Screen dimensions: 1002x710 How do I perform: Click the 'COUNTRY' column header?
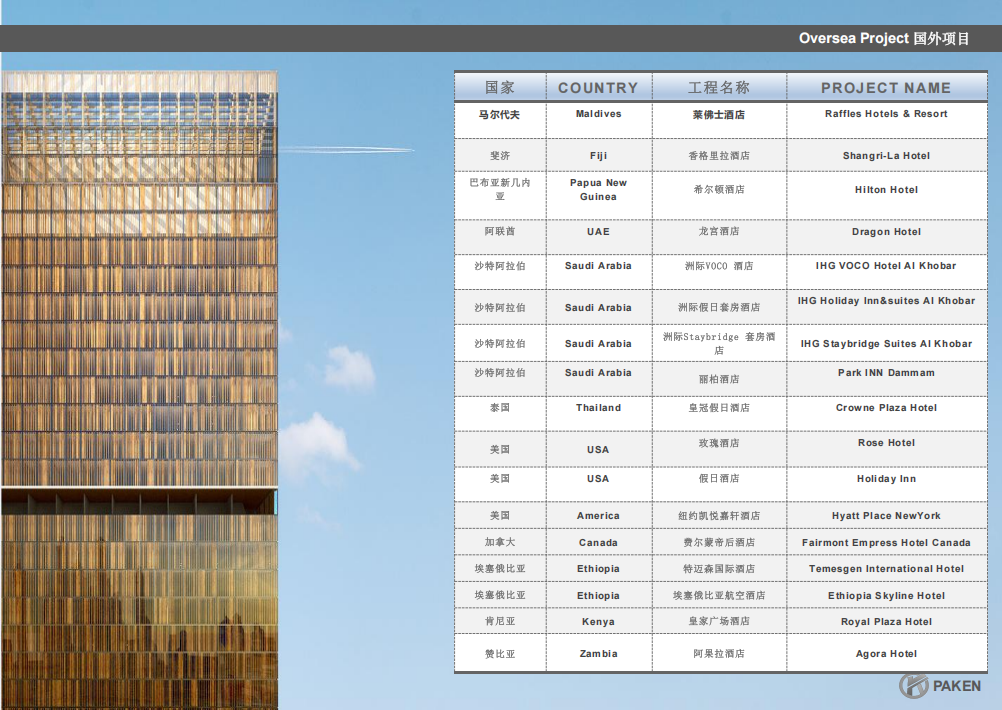(x=599, y=88)
